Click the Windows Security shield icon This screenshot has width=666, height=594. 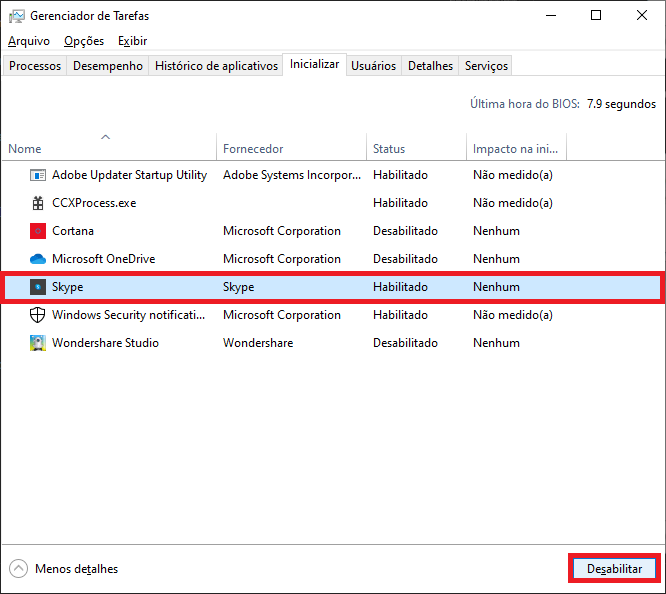pos(38,315)
